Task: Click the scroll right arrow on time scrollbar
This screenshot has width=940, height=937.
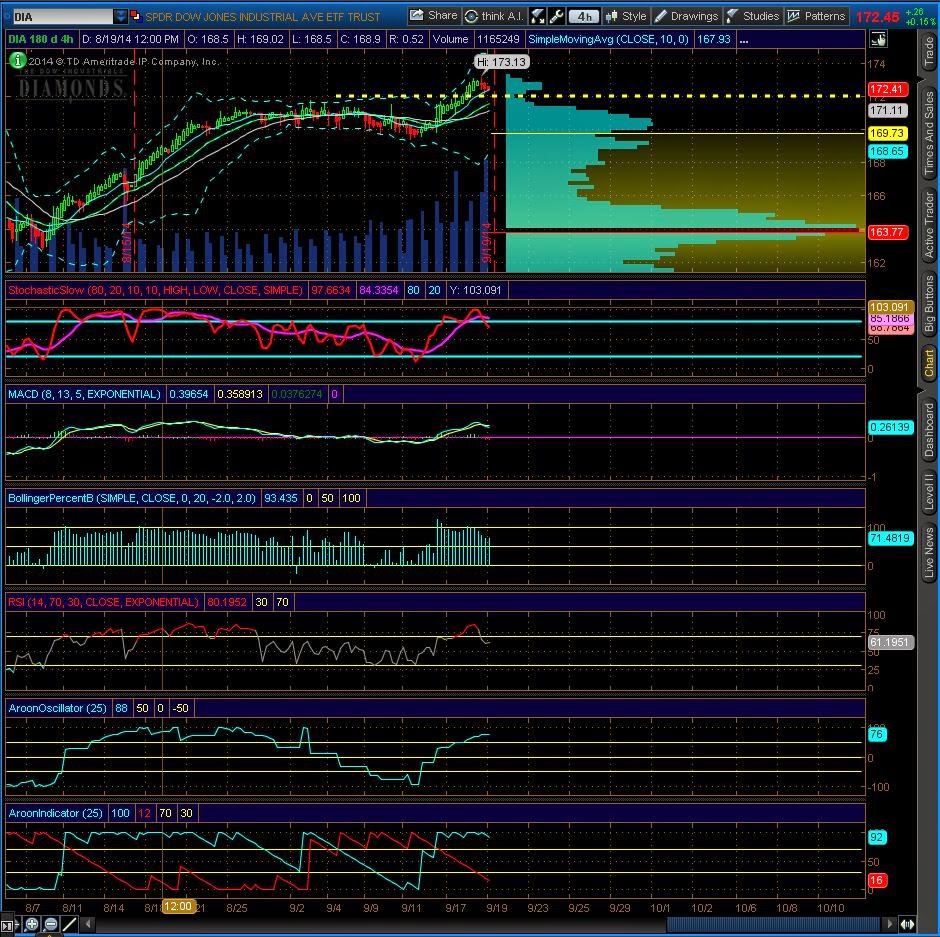Action: pos(890,924)
